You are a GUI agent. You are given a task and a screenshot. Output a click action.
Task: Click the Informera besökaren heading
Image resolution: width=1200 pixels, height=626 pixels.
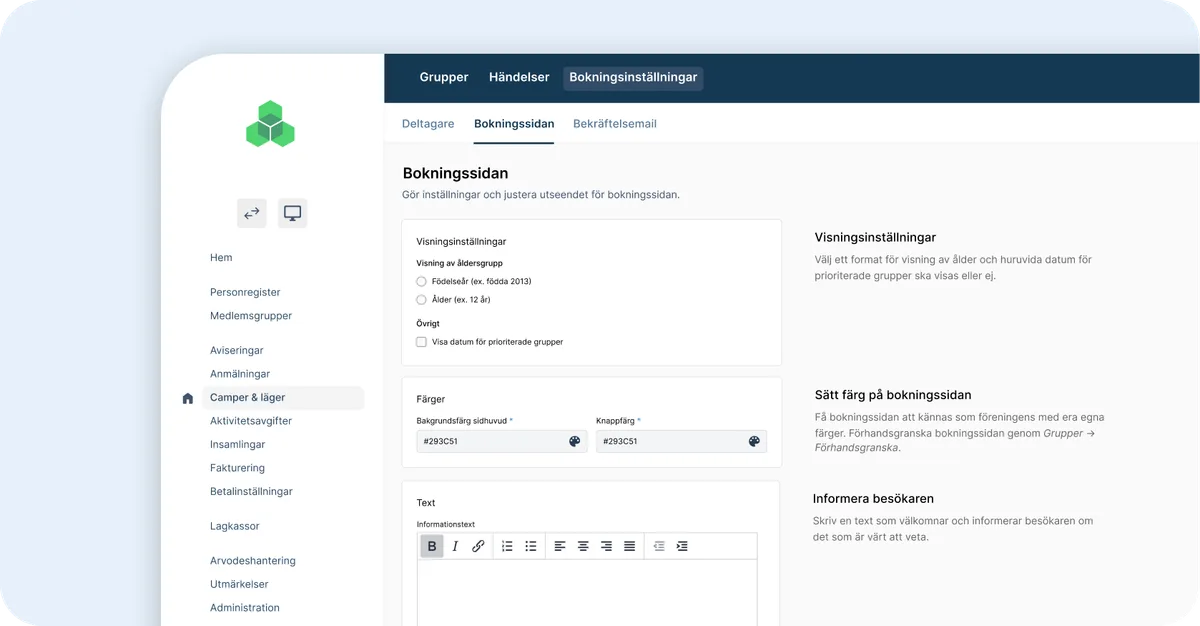pyautogui.click(x=874, y=498)
